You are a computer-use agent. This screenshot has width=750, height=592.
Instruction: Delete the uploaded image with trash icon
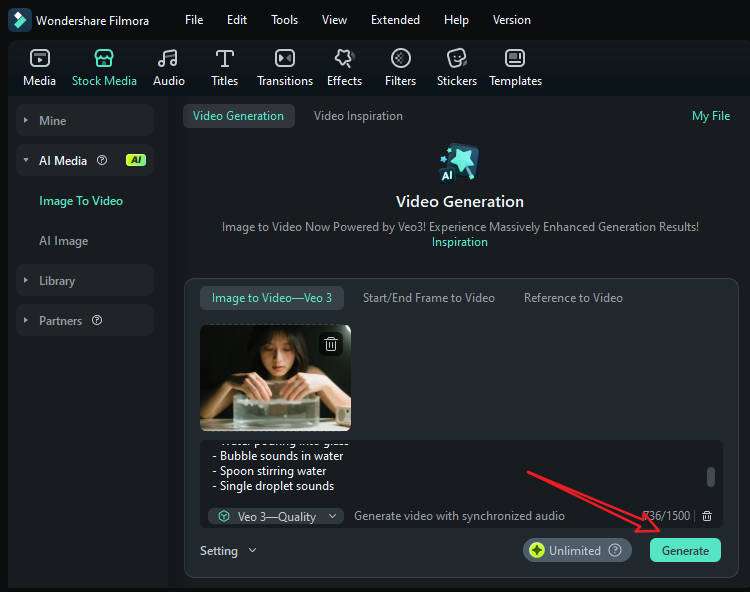331,344
